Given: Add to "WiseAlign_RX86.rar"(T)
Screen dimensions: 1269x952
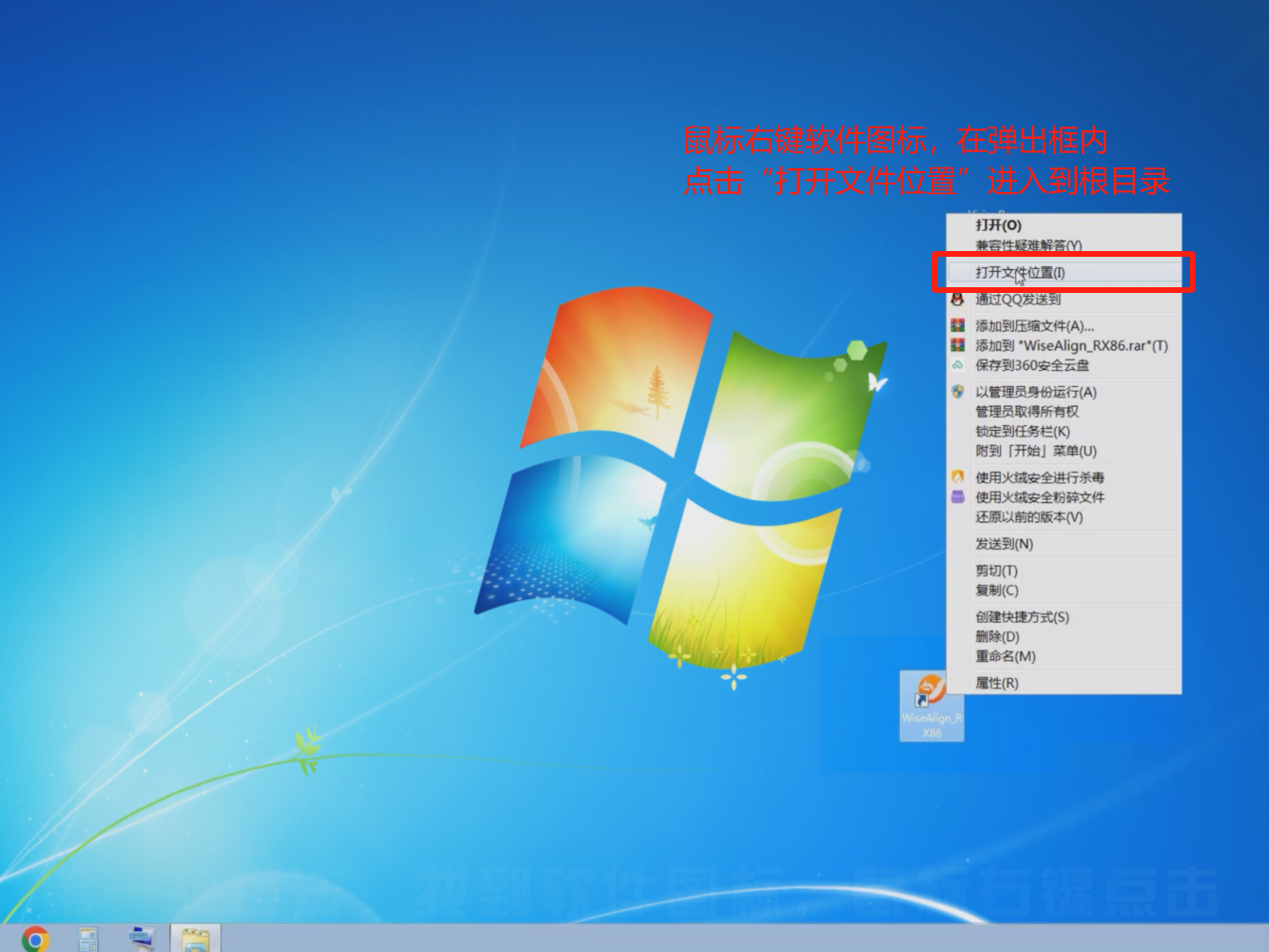Looking at the screenshot, I should [1071, 346].
